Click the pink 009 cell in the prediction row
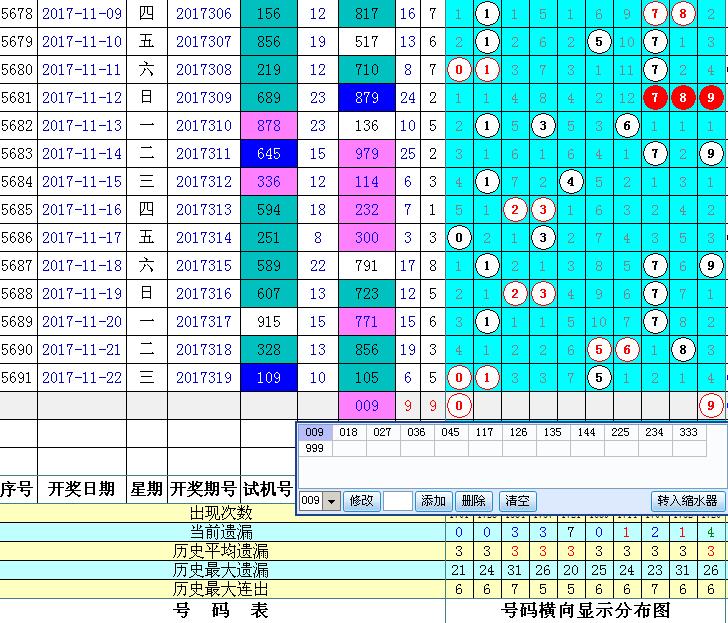Viewport: 728px width, 623px height. point(366,406)
